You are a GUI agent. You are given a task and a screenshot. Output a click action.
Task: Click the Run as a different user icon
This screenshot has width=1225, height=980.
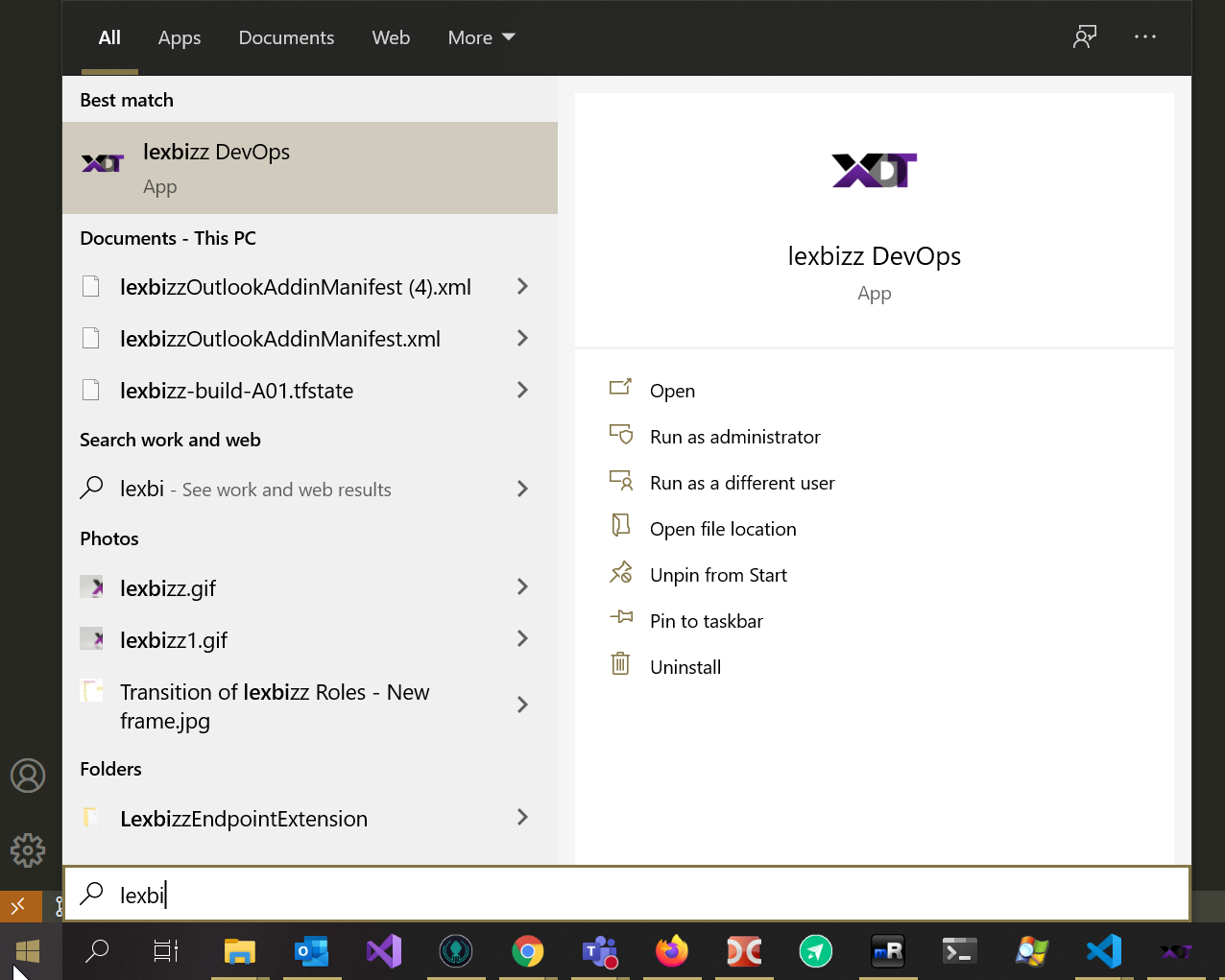point(621,480)
